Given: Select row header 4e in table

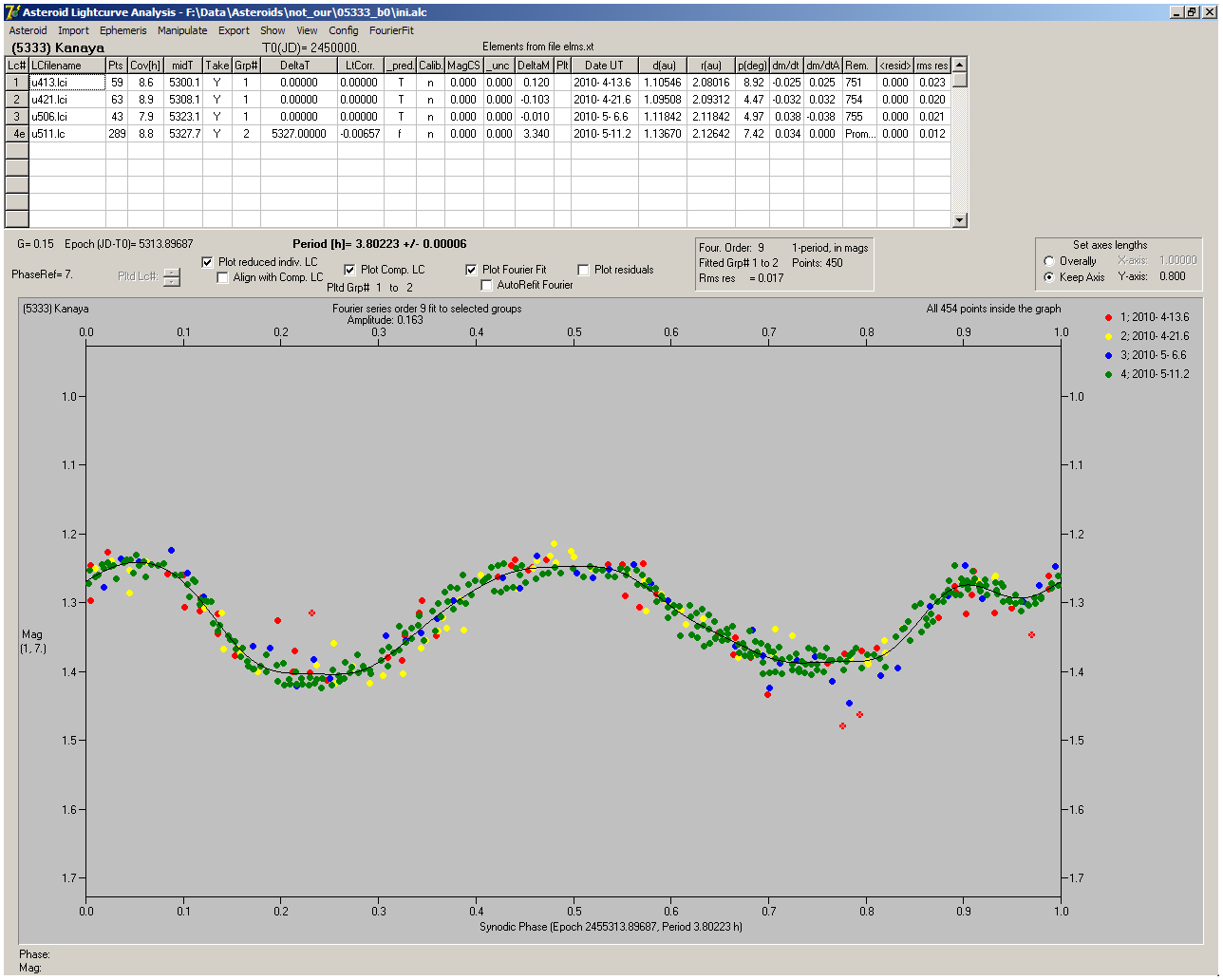Looking at the screenshot, I should 16,134.
